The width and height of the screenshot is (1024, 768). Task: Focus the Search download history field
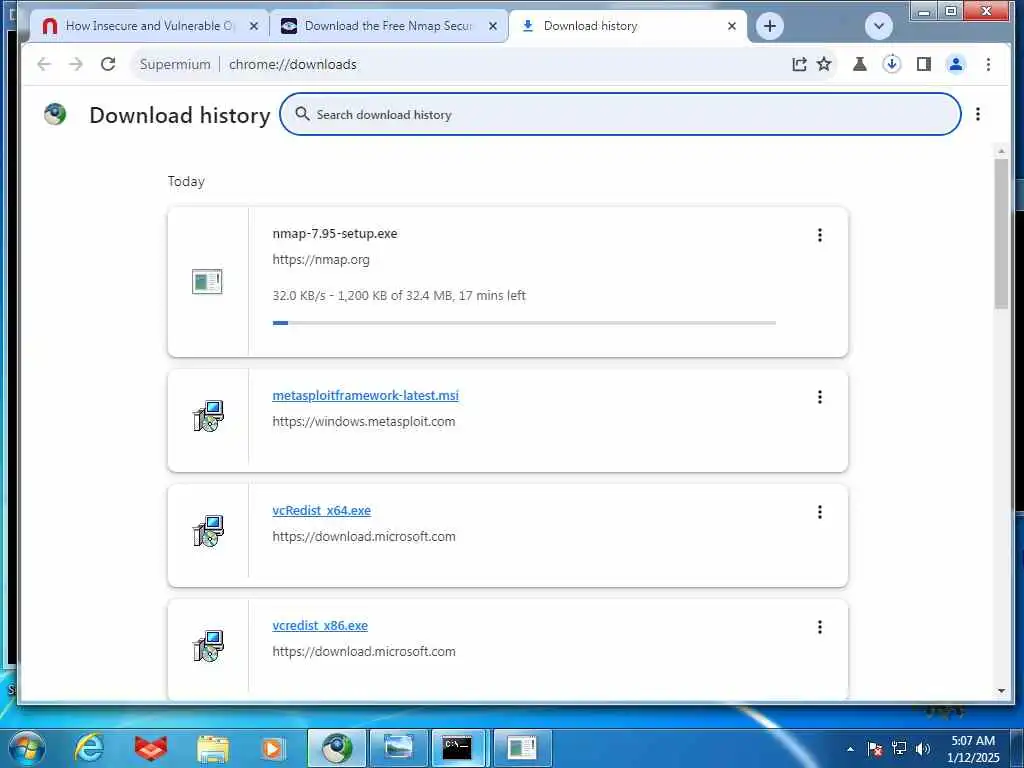pos(620,114)
